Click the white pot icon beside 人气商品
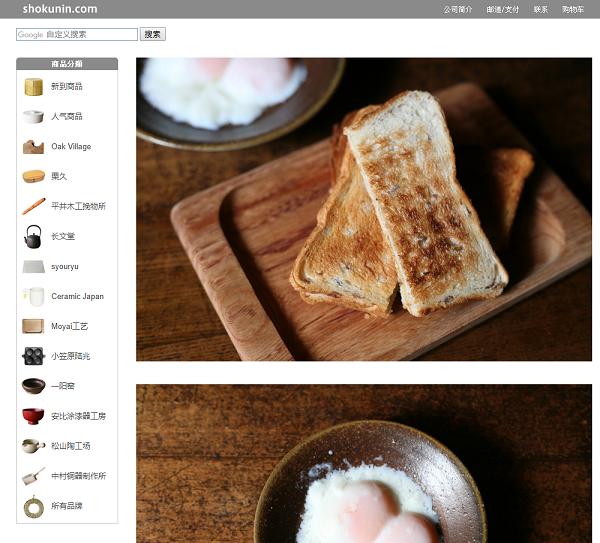 pos(34,116)
